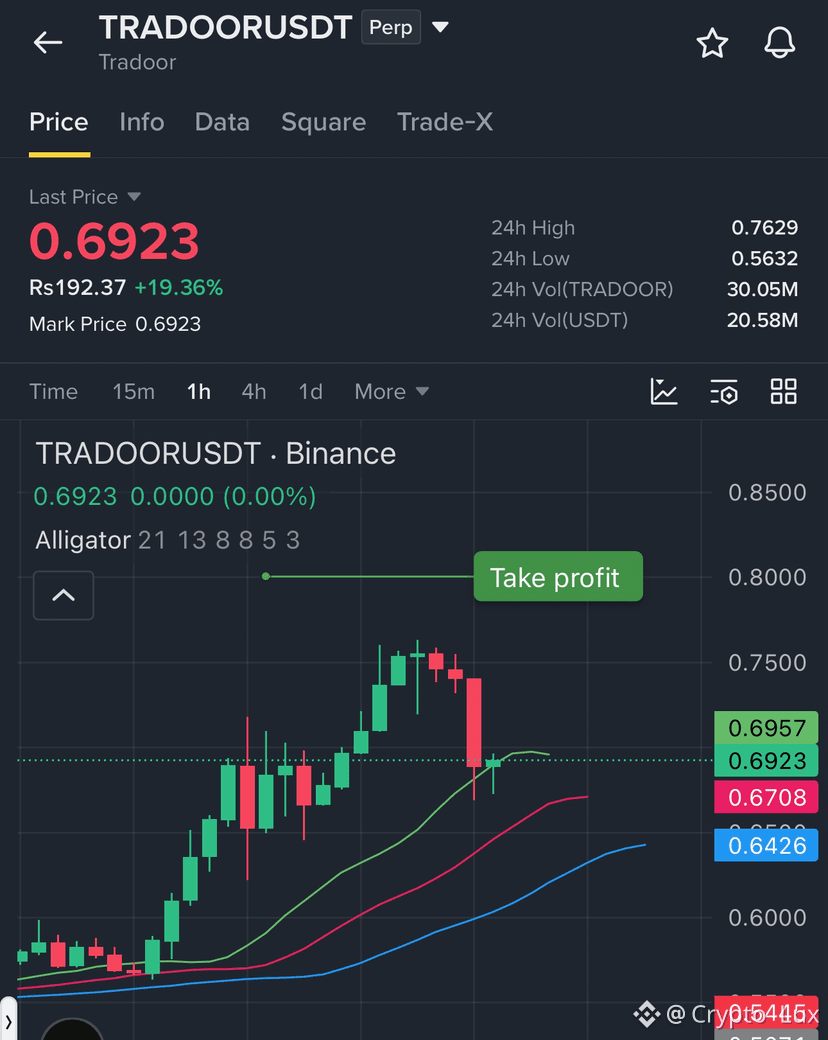Click the 0.6923 current price tag
The height and width of the screenshot is (1040, 828).
766,760
